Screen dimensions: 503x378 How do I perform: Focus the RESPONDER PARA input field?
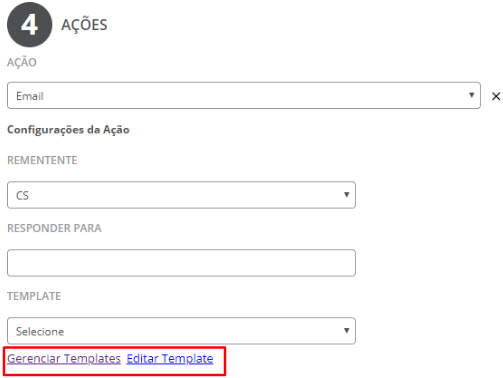pyautogui.click(x=181, y=263)
